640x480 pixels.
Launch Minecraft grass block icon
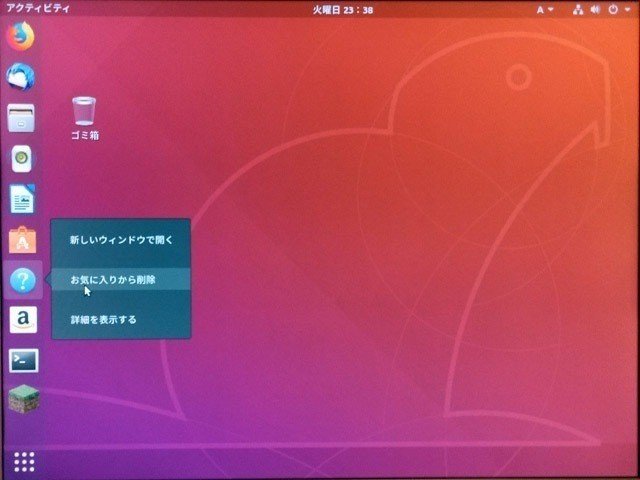(24, 400)
